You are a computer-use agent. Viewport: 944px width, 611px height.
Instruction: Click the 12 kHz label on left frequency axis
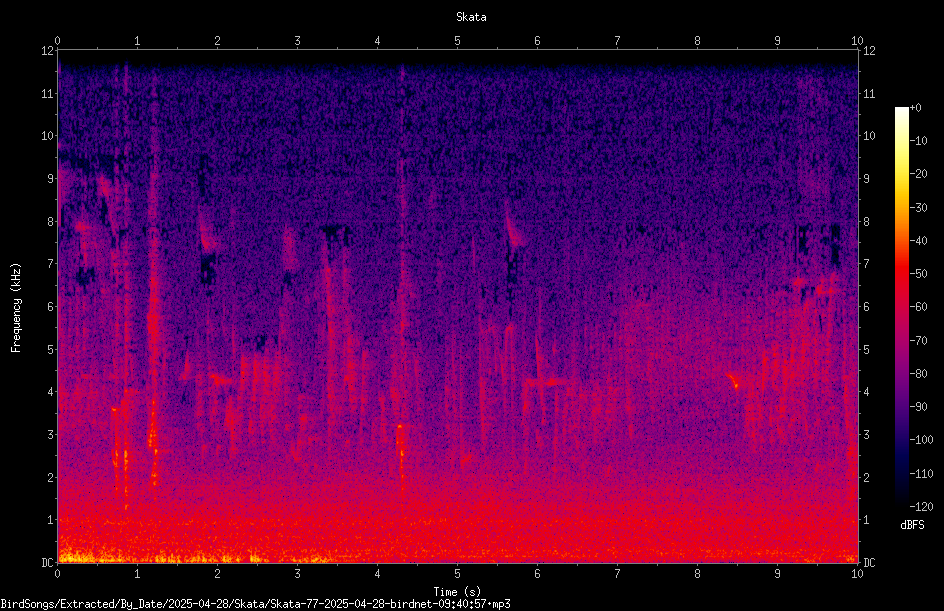pos(48,51)
